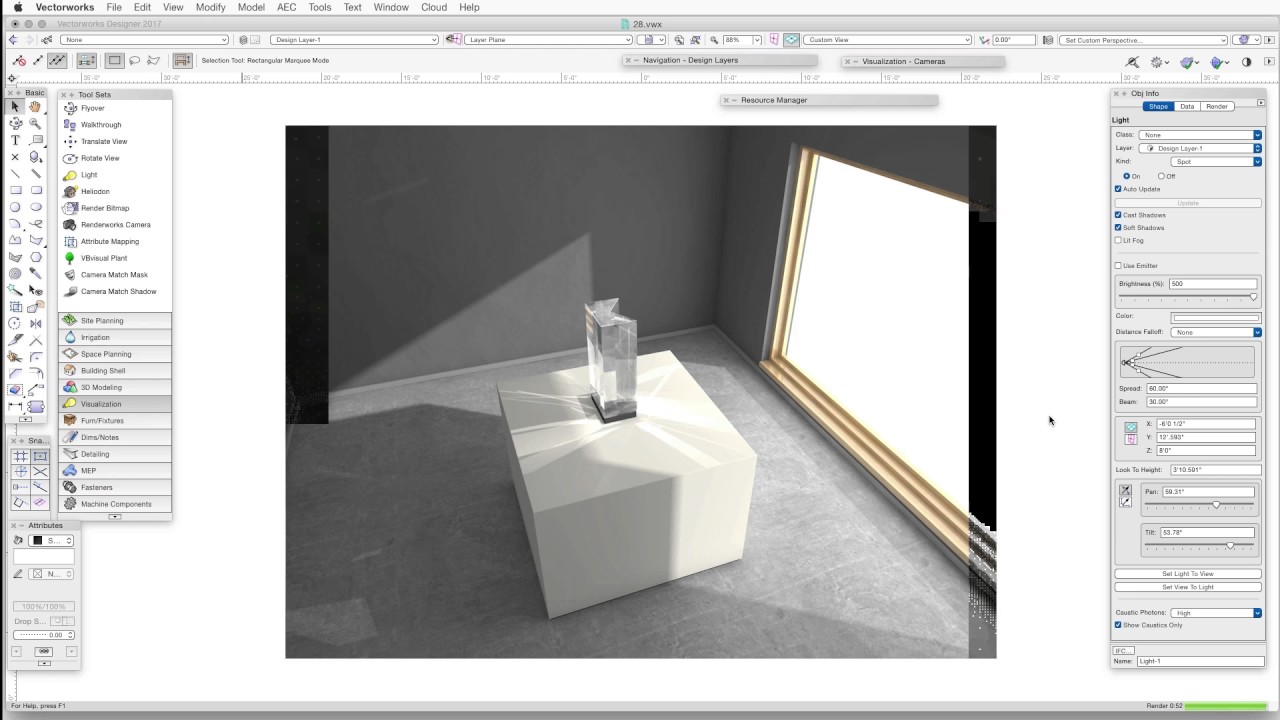Open the Modify menu
The width and height of the screenshot is (1280, 720).
tap(210, 7)
